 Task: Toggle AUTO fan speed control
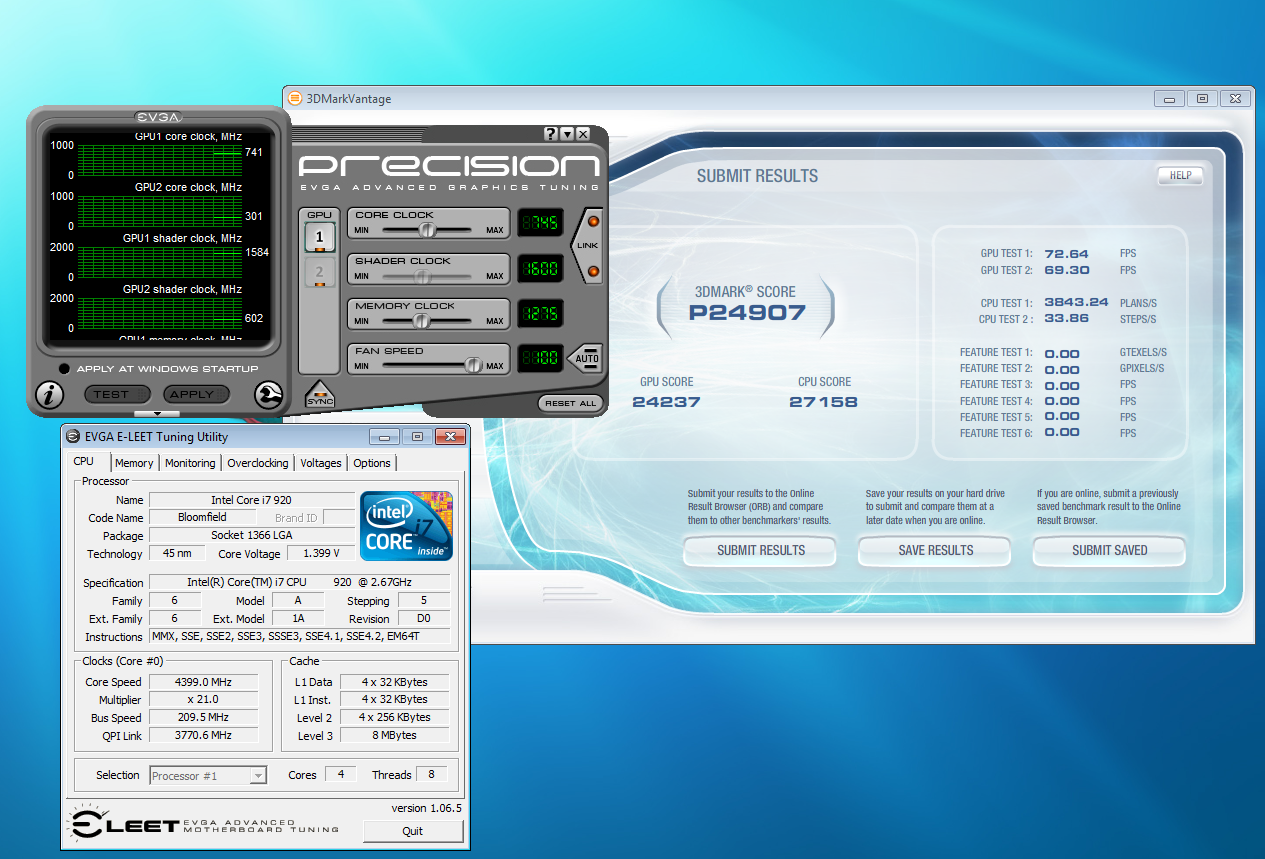point(586,358)
